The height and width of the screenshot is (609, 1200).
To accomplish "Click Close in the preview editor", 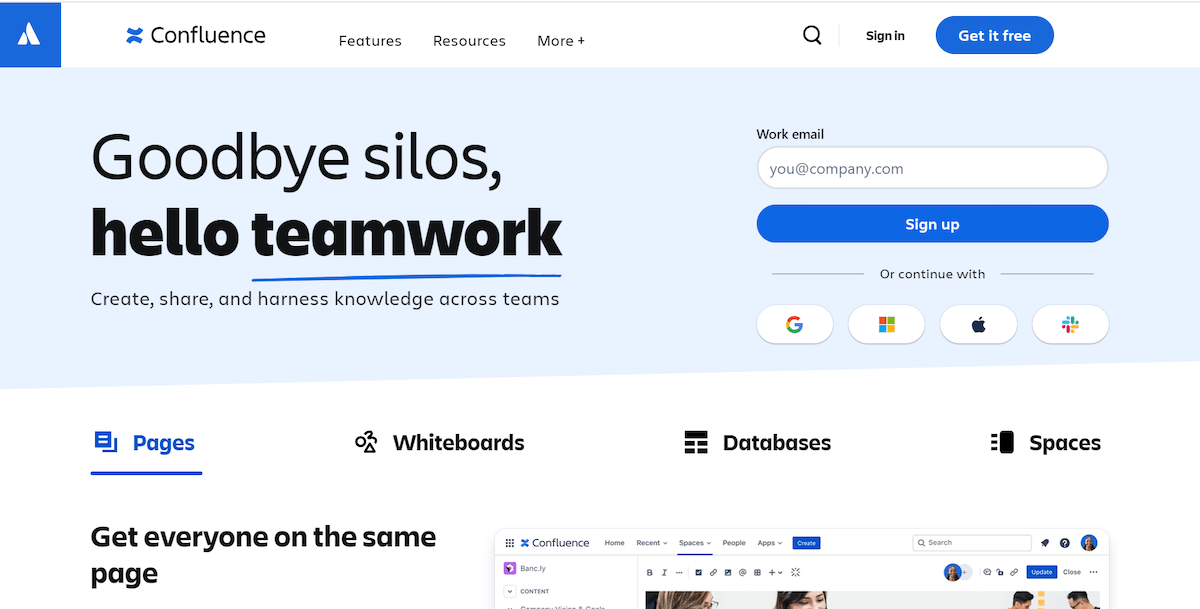I will click(x=1071, y=572).
